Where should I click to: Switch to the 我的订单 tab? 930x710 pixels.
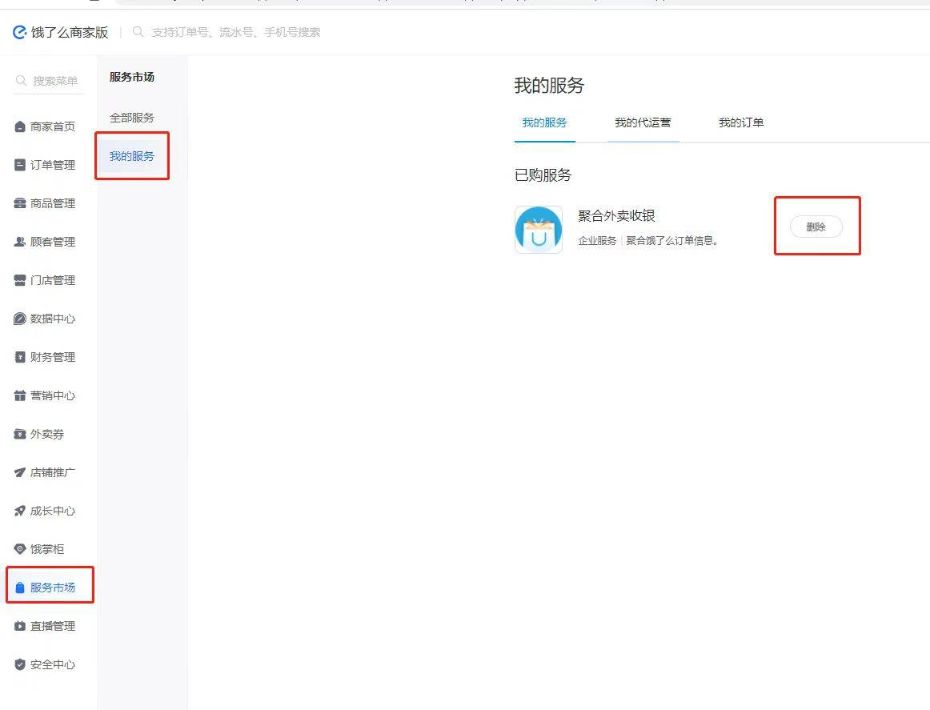coord(741,123)
